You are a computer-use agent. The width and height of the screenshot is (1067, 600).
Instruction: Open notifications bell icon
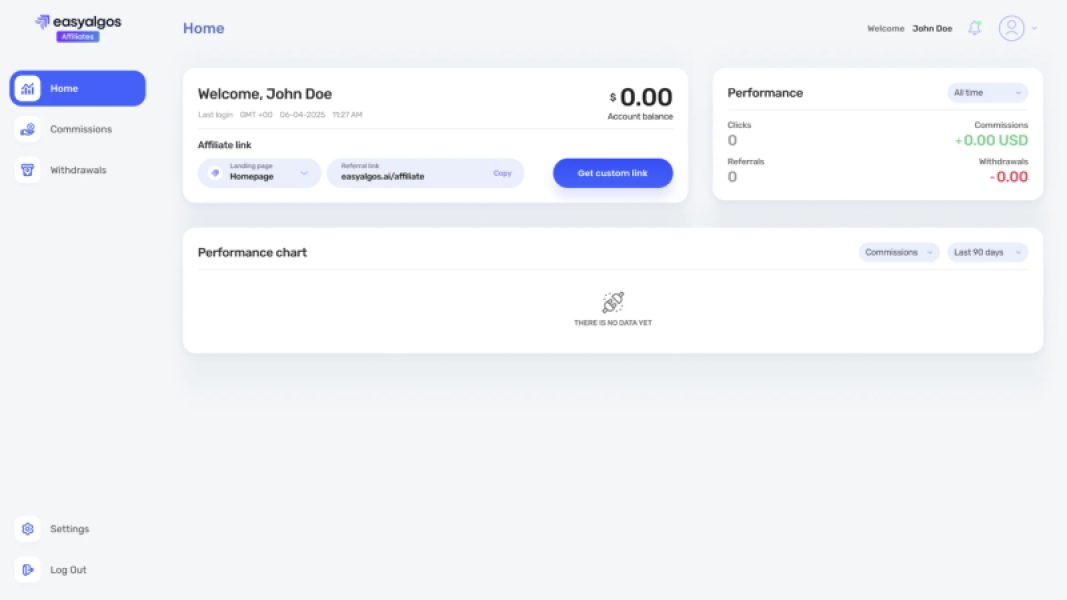pyautogui.click(x=975, y=28)
